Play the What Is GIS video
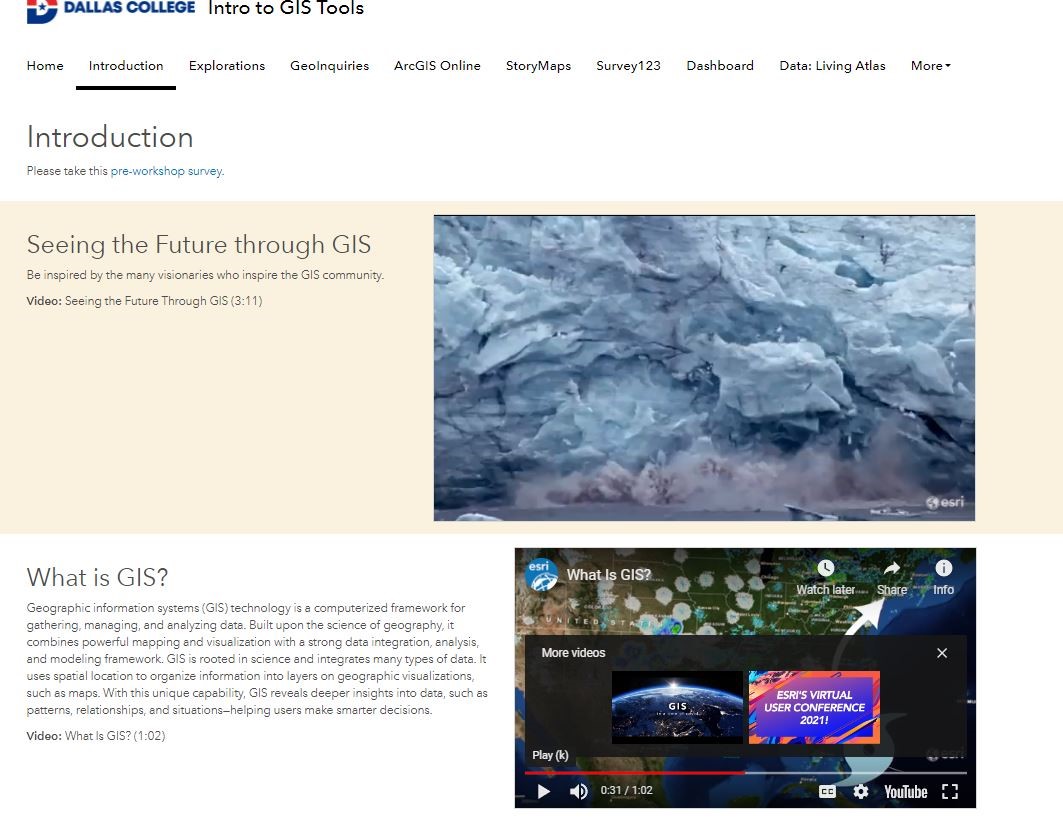The width and height of the screenshot is (1063, 818). (543, 791)
